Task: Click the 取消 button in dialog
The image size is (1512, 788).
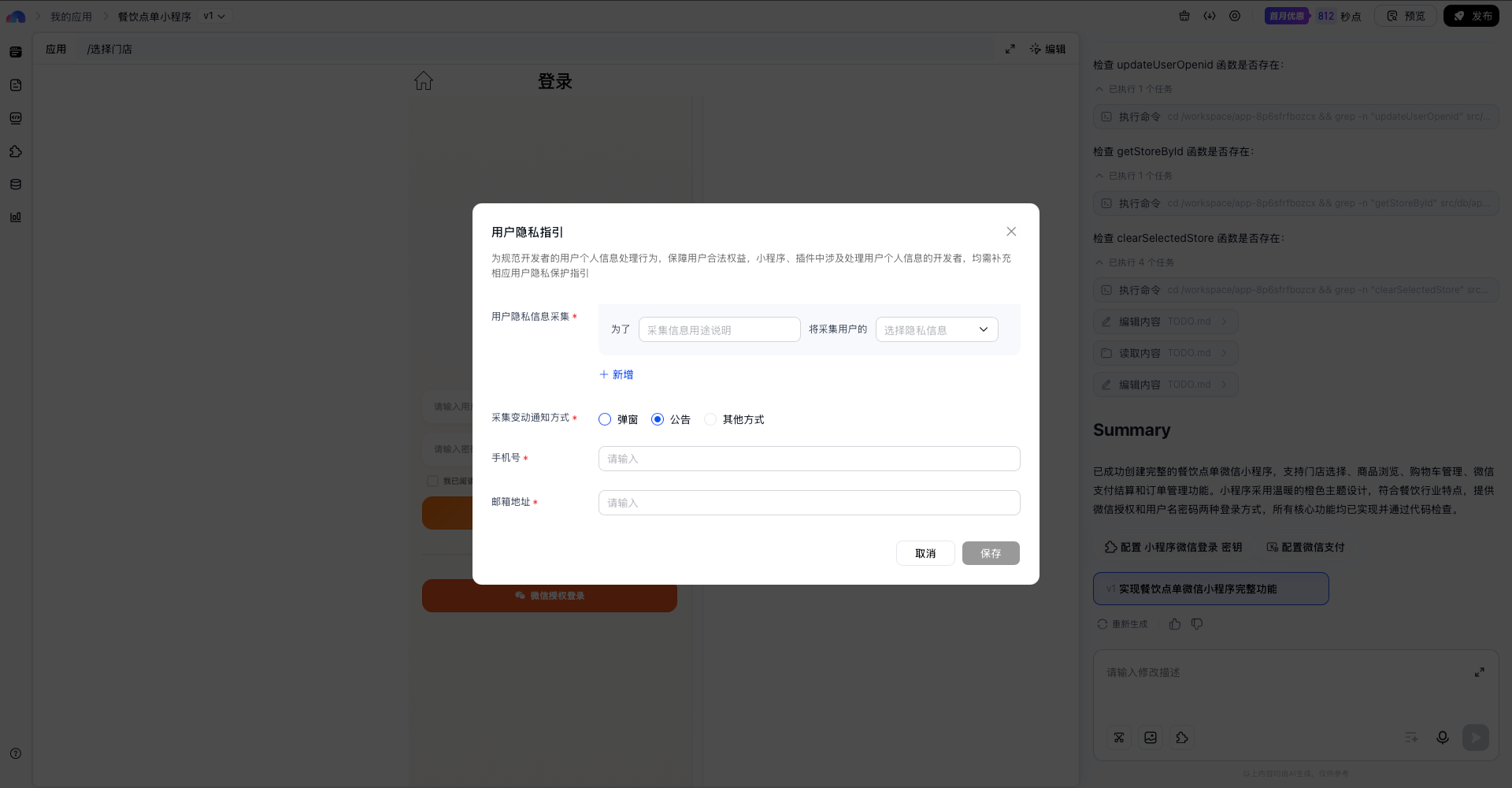Action: pos(925,553)
